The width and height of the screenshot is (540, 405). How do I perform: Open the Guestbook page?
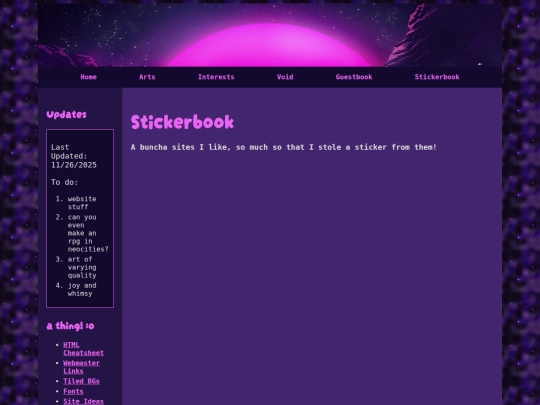[x=354, y=77]
